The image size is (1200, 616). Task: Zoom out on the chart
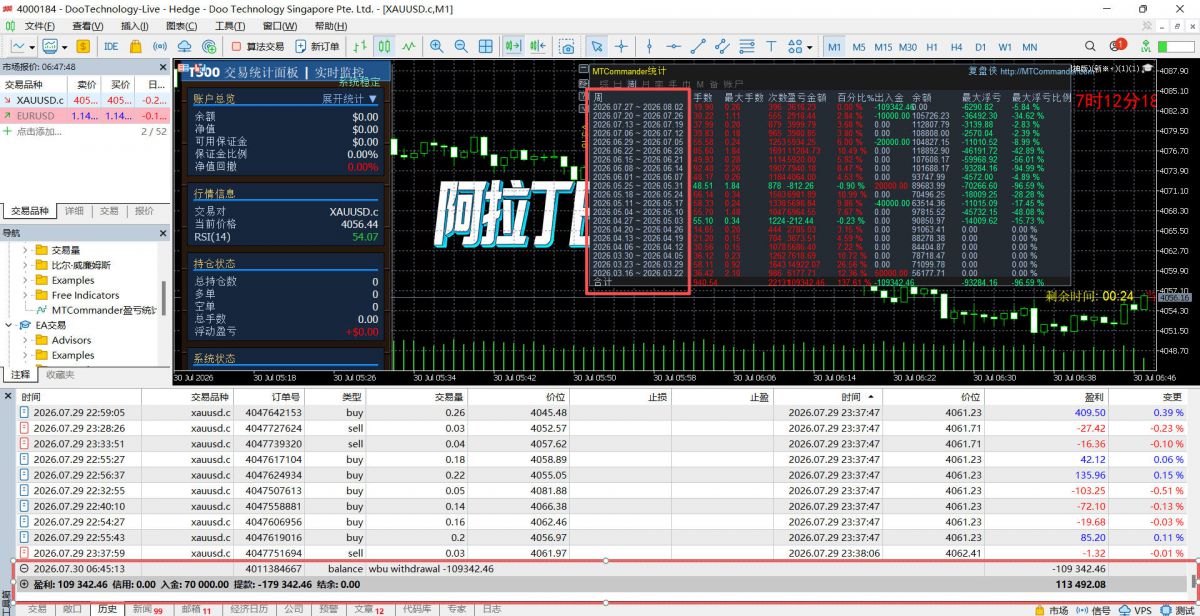461,46
